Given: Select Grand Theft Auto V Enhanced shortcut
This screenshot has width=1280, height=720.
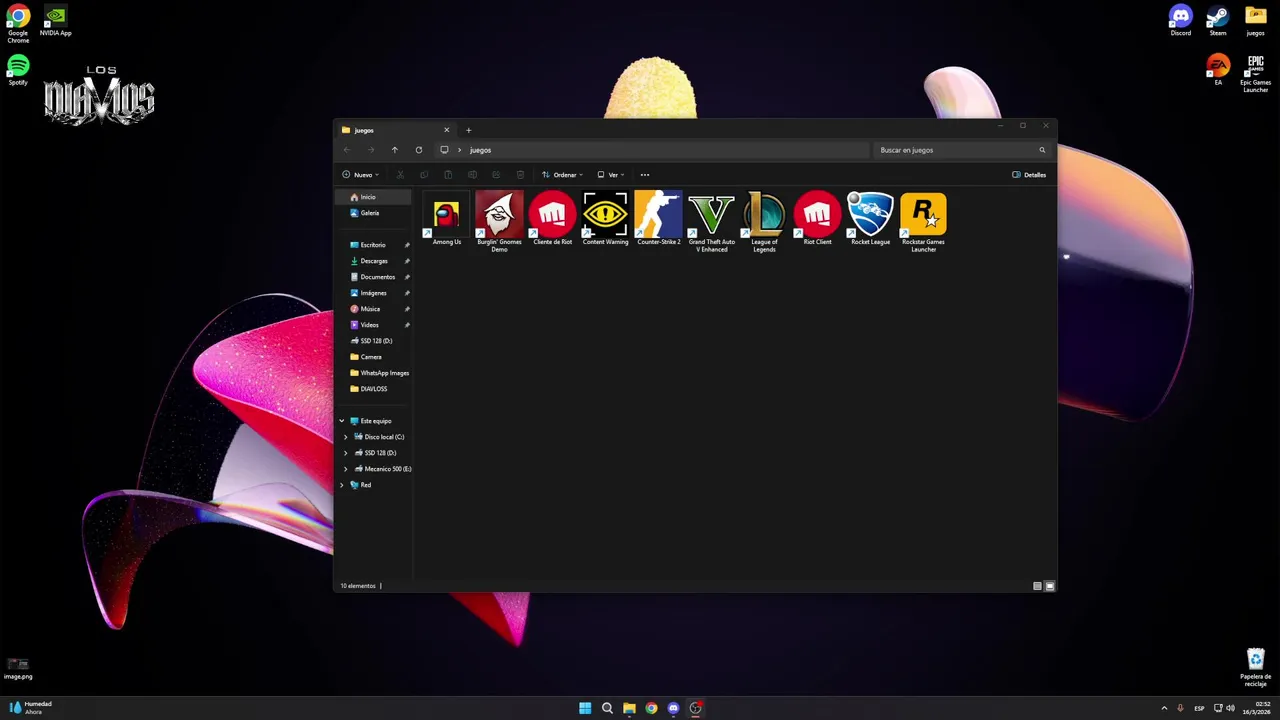Looking at the screenshot, I should coord(711,222).
